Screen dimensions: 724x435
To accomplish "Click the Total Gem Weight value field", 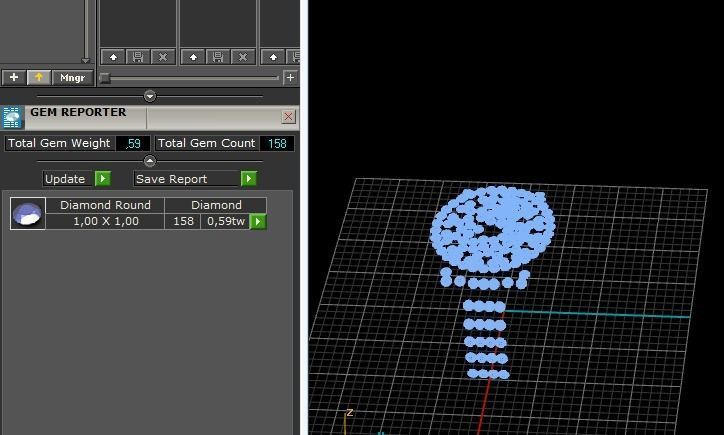I will pyautogui.click(x=133, y=144).
